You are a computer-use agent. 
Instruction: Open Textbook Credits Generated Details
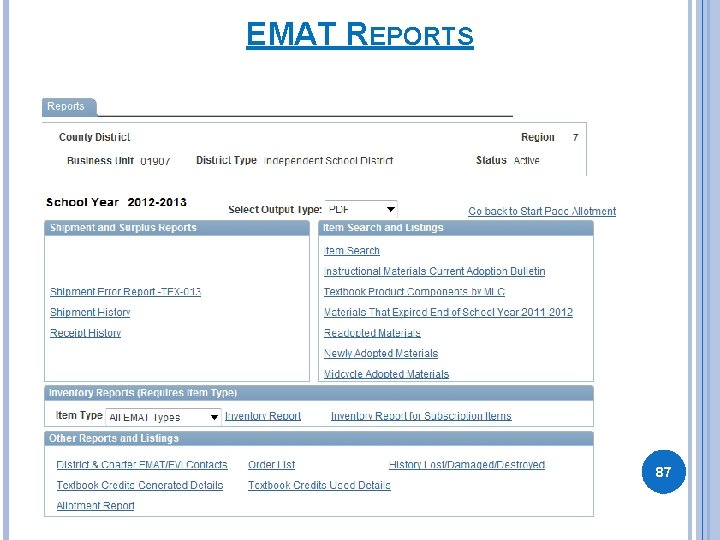tap(140, 485)
